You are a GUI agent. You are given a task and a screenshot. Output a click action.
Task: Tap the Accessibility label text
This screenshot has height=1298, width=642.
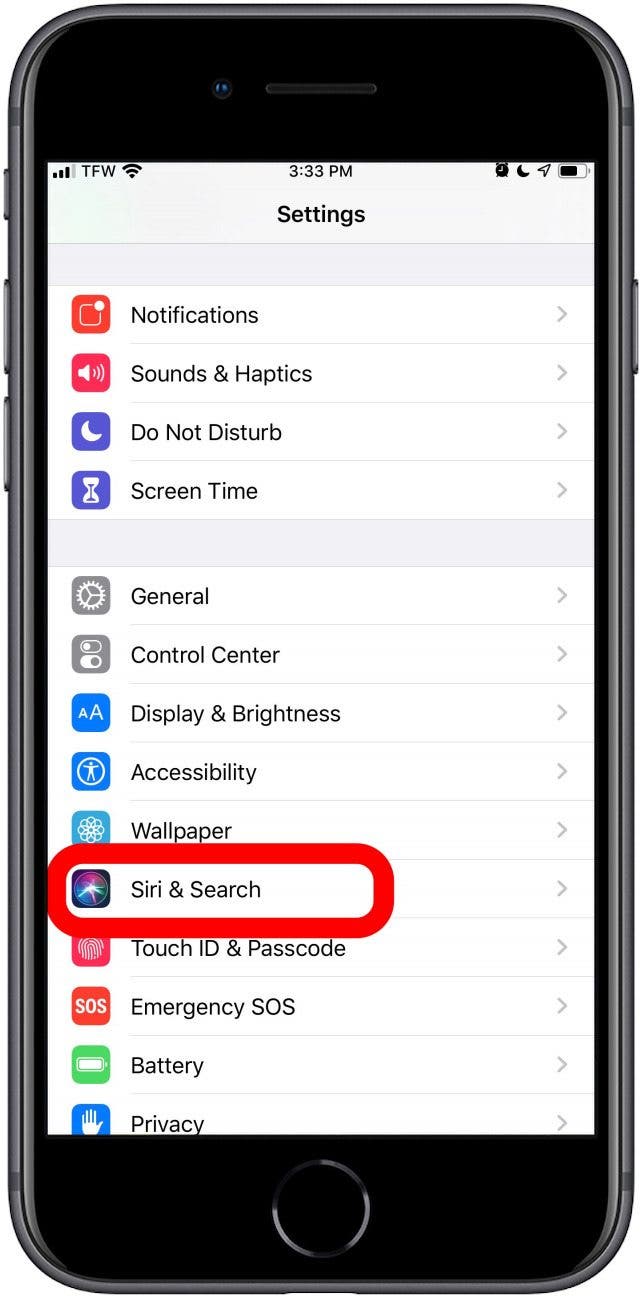194,772
